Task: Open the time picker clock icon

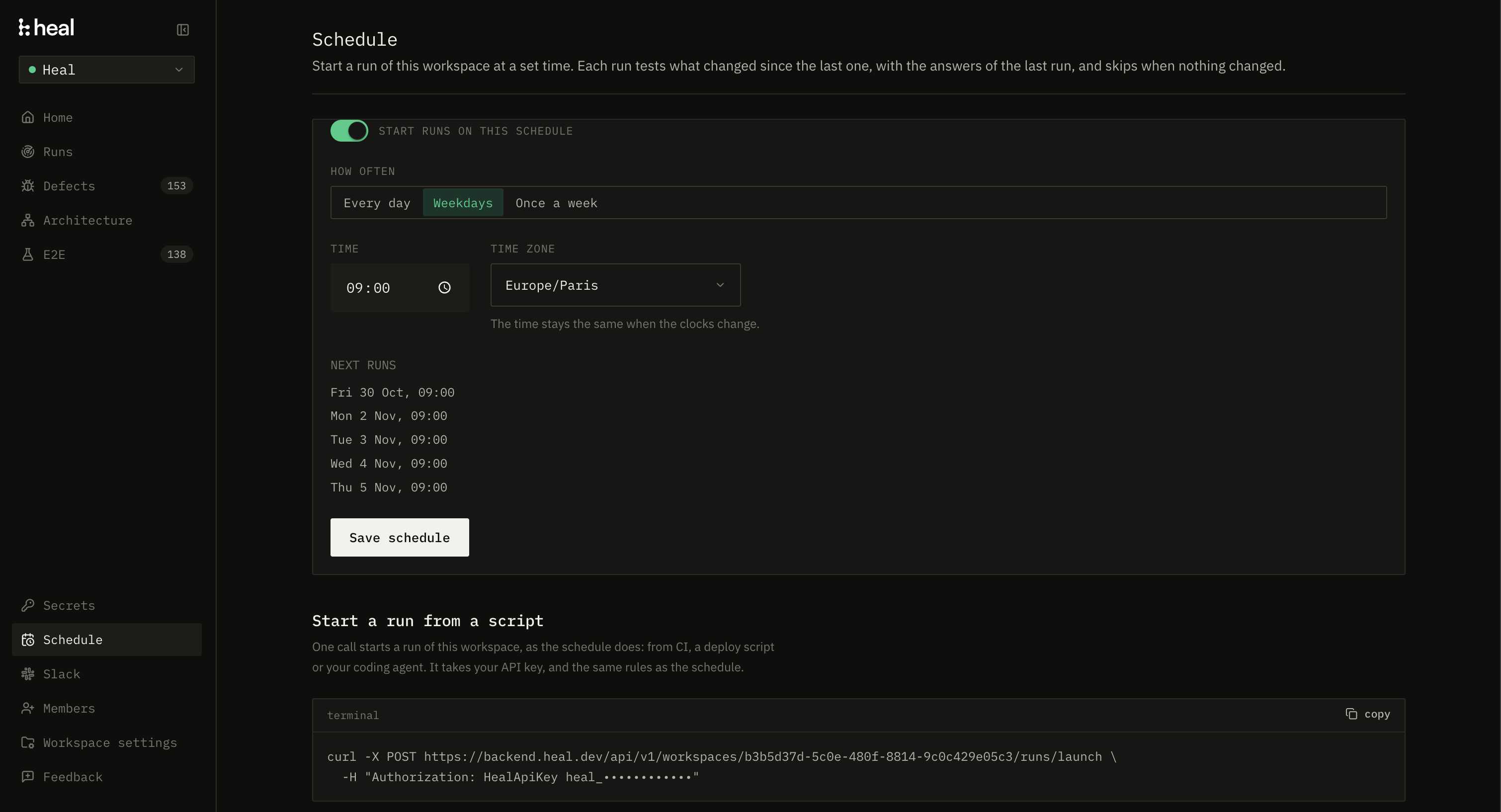Action: click(x=444, y=288)
